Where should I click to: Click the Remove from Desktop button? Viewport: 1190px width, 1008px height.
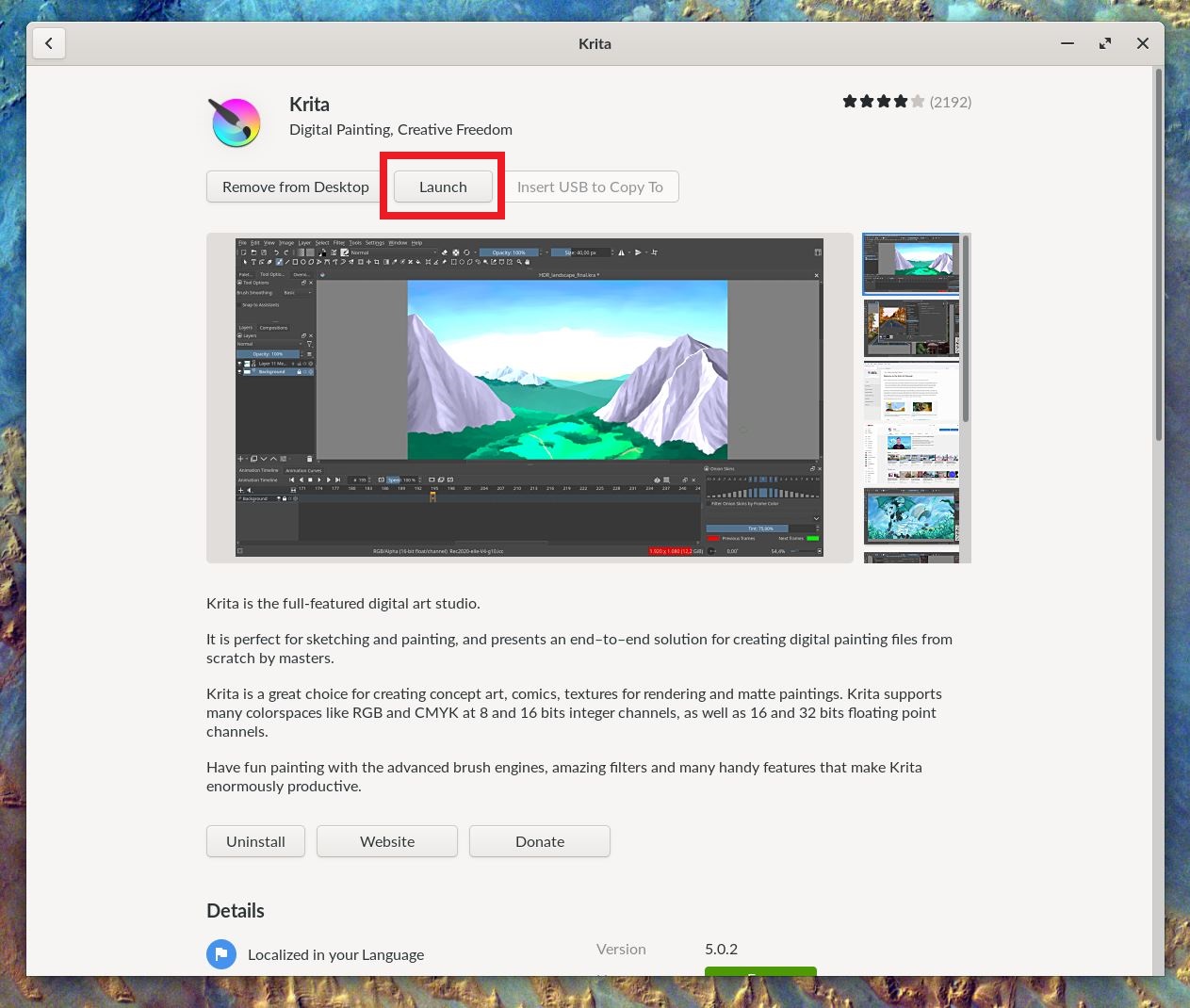296,187
